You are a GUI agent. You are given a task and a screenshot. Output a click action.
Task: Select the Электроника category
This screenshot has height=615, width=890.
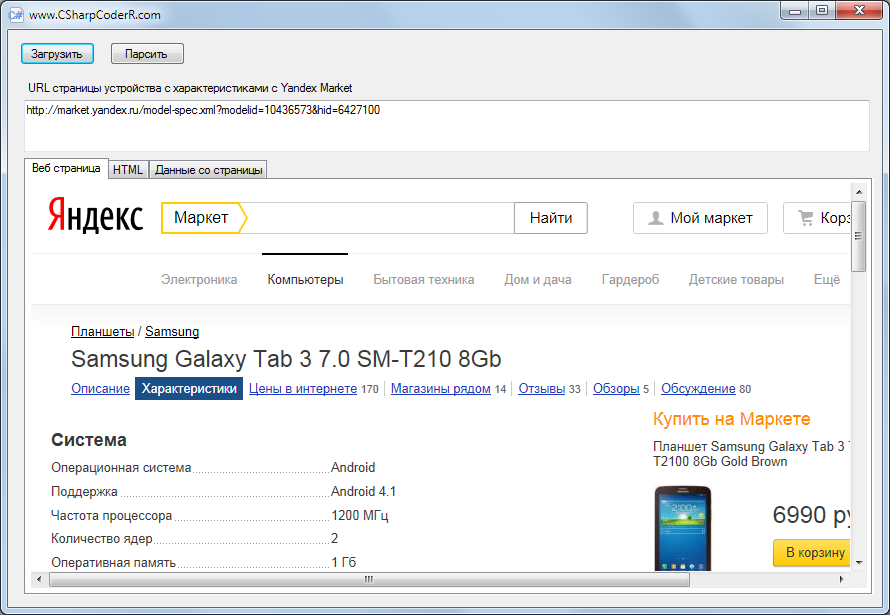(x=199, y=280)
